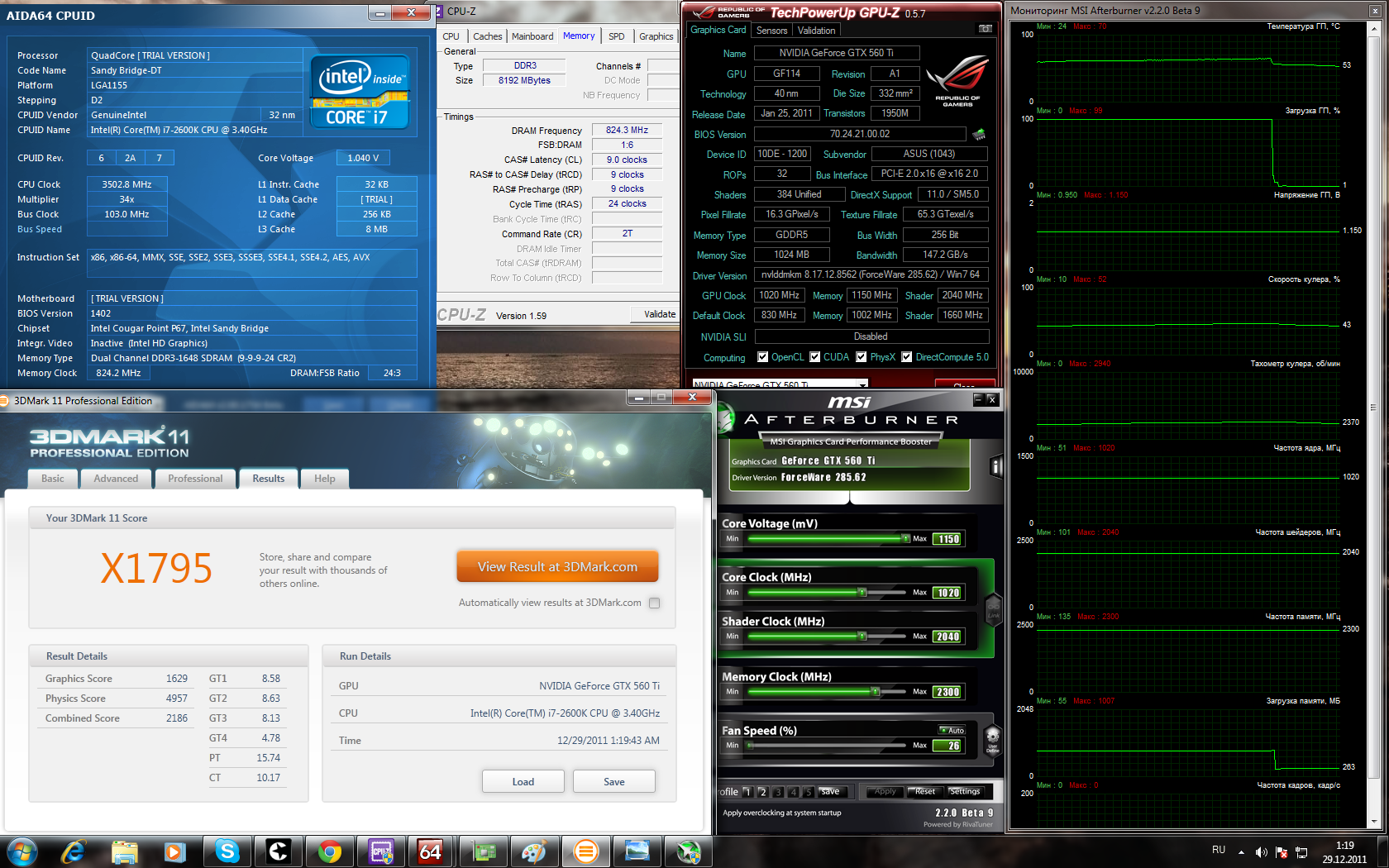Open Validation tab in GPU-Z
This screenshot has width=1389, height=868.
click(x=817, y=31)
